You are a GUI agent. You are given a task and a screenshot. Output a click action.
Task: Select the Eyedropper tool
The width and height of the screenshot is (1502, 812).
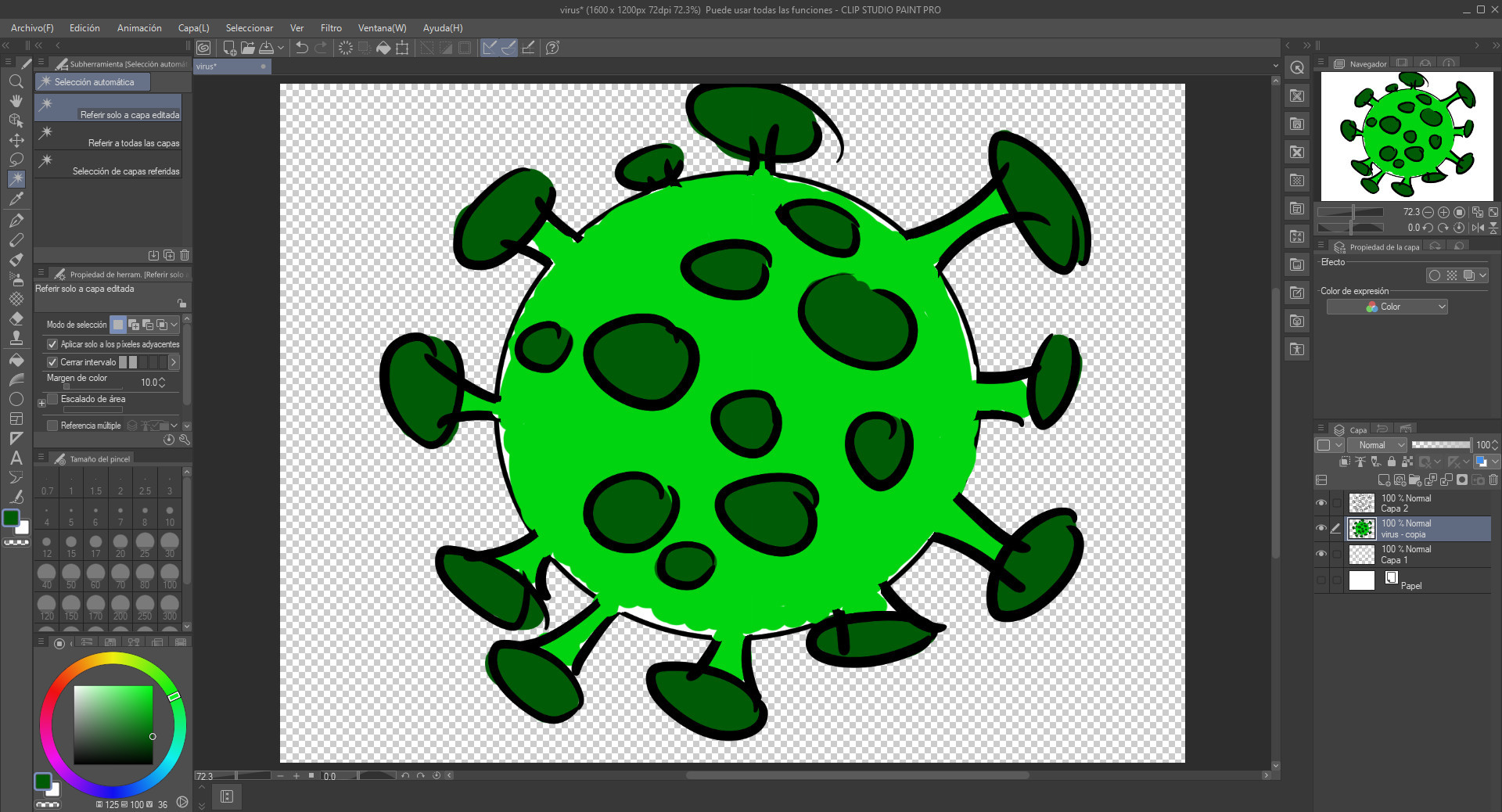click(x=16, y=199)
